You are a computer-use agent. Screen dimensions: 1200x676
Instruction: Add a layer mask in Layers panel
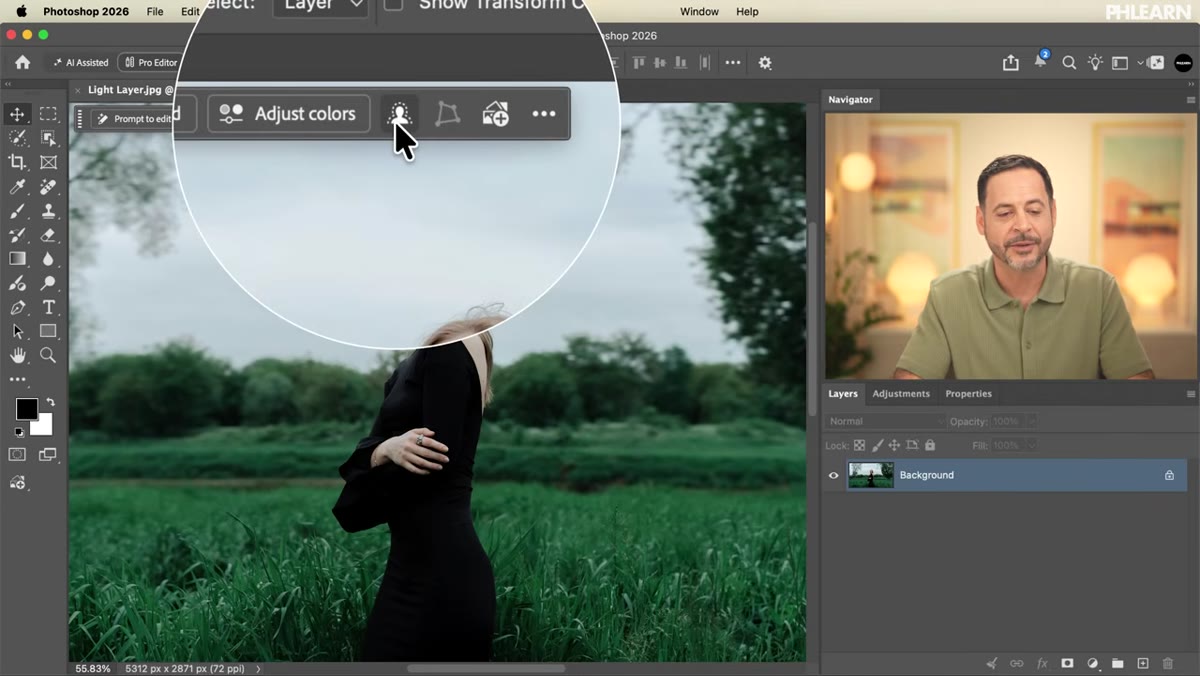click(1067, 663)
